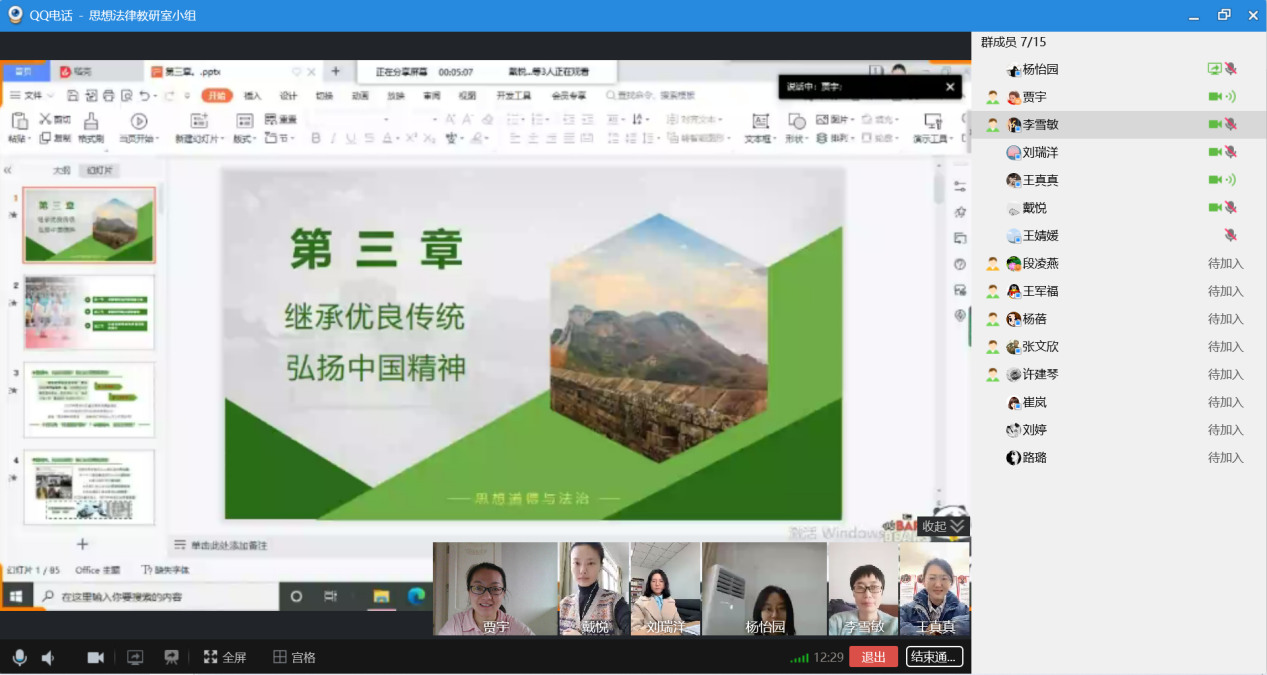Open the 文件 menu in shared WPS

[x=33, y=96]
